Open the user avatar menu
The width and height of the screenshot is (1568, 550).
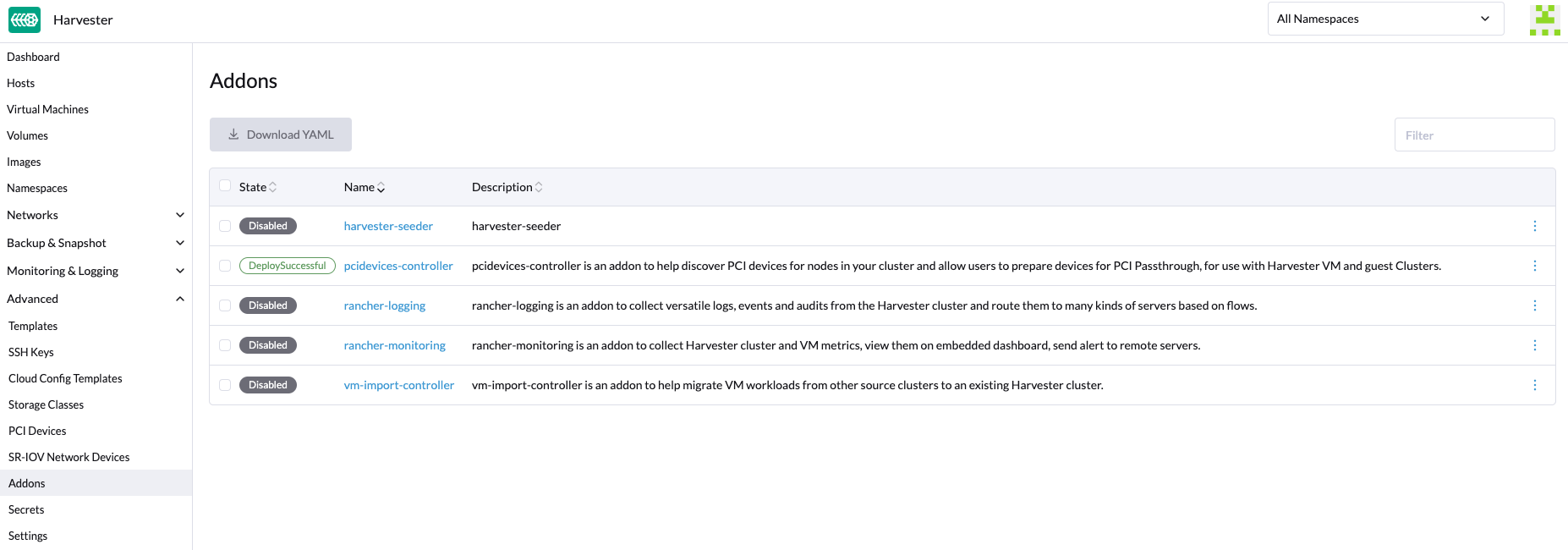1544,19
